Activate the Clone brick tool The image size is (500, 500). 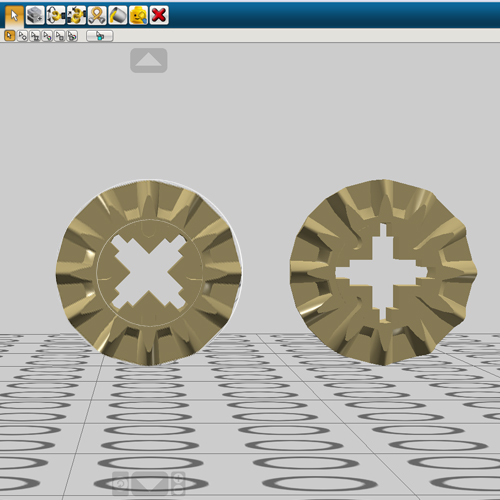click(35, 15)
